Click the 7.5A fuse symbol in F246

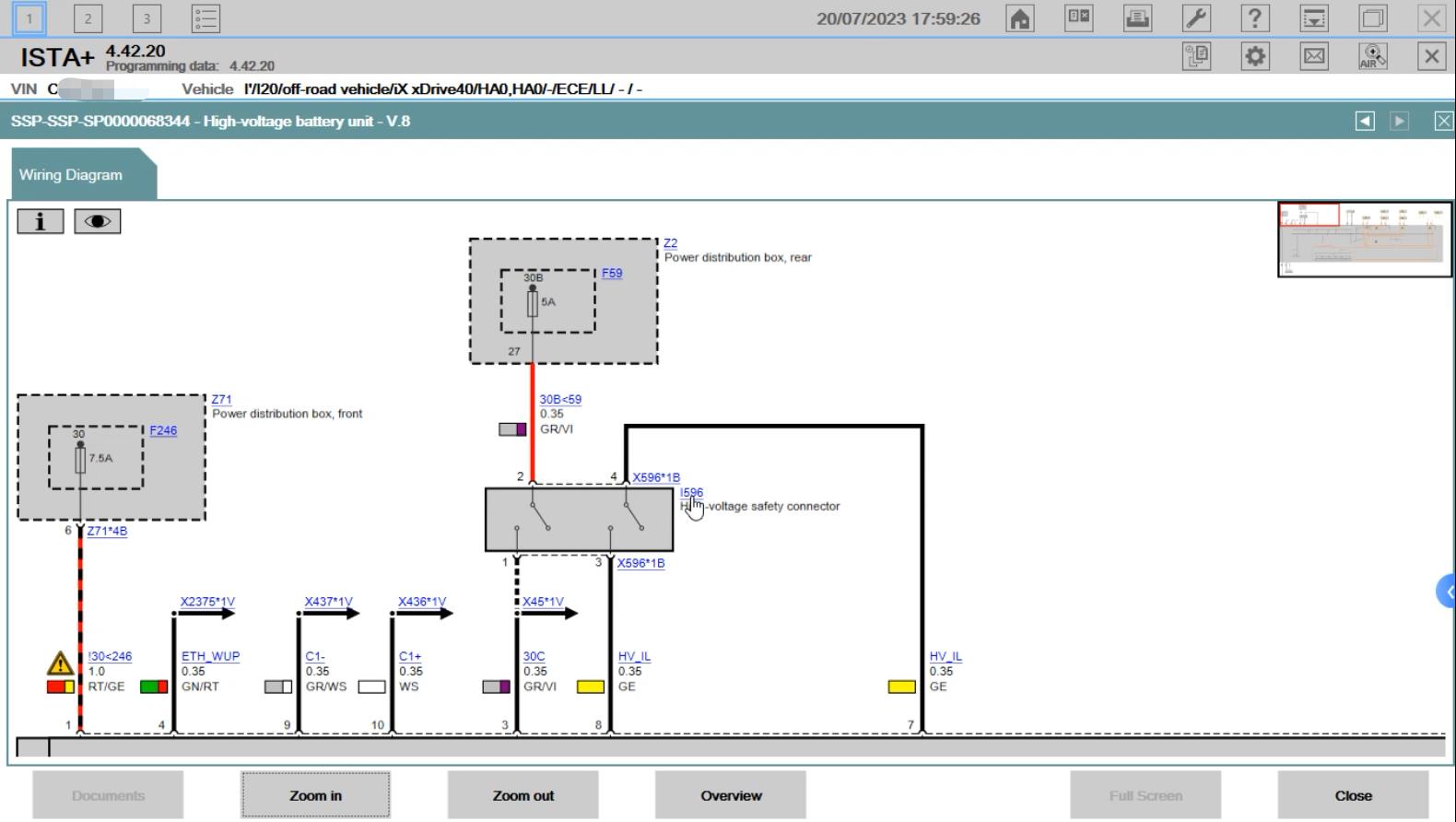tap(80, 459)
